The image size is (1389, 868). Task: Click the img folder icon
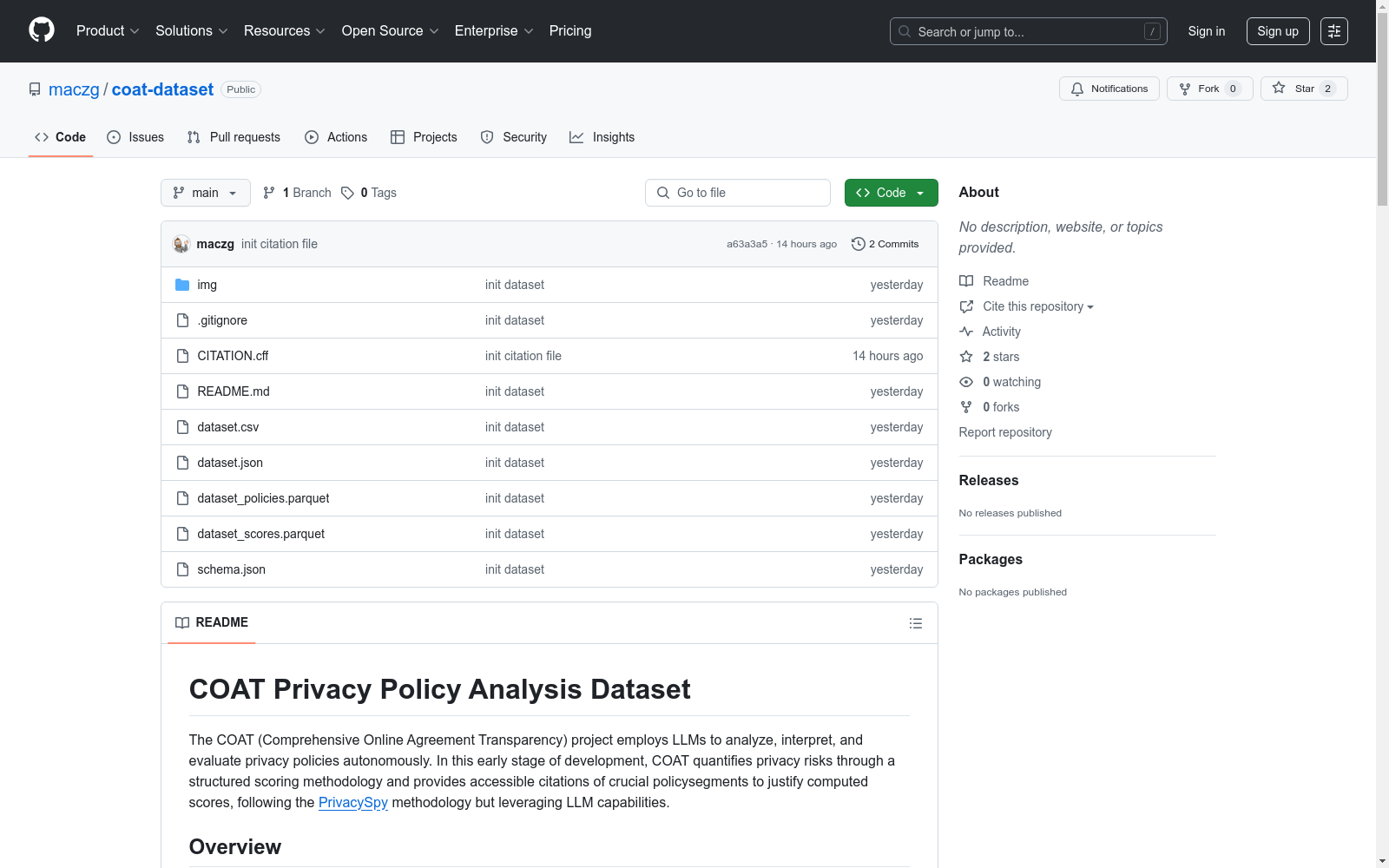[182, 285]
